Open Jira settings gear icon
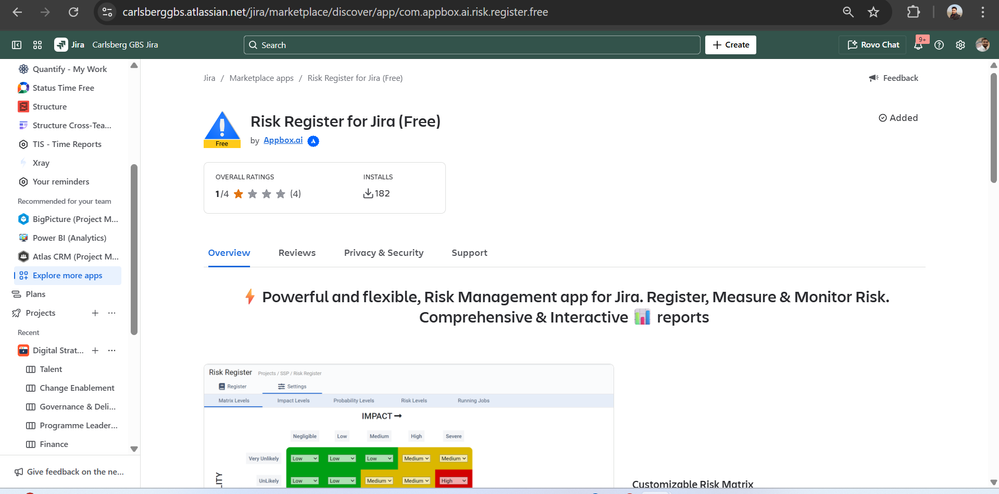 [960, 45]
